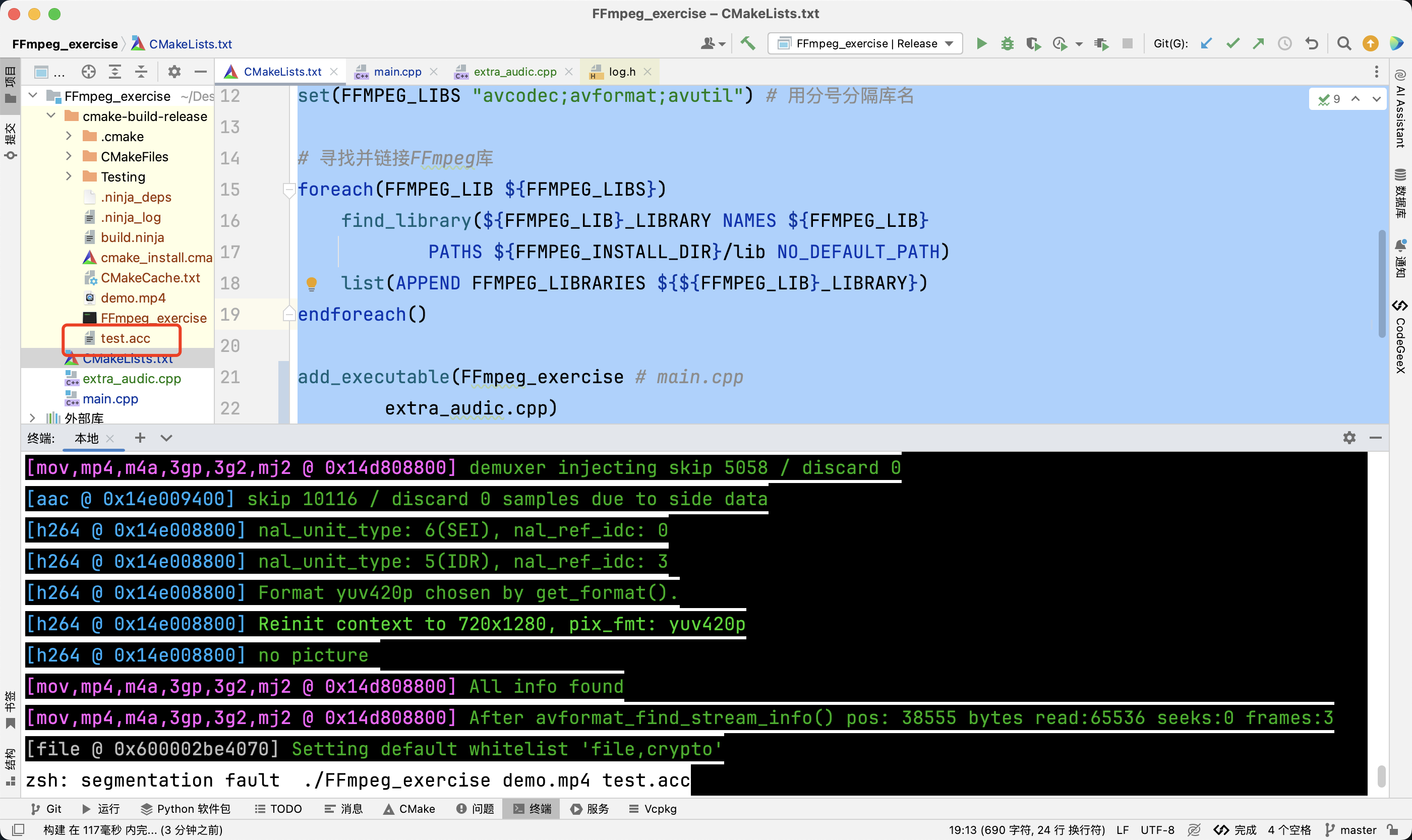Collapse the FFmpeg_exercise root folder
Image resolution: width=1412 pixels, height=840 pixels.
[x=33, y=96]
